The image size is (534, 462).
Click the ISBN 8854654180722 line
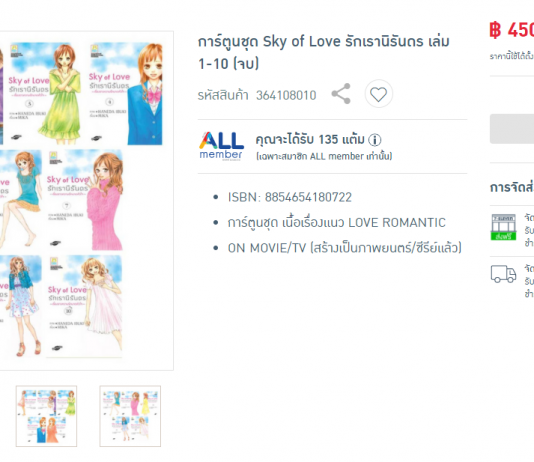[x=289, y=197]
